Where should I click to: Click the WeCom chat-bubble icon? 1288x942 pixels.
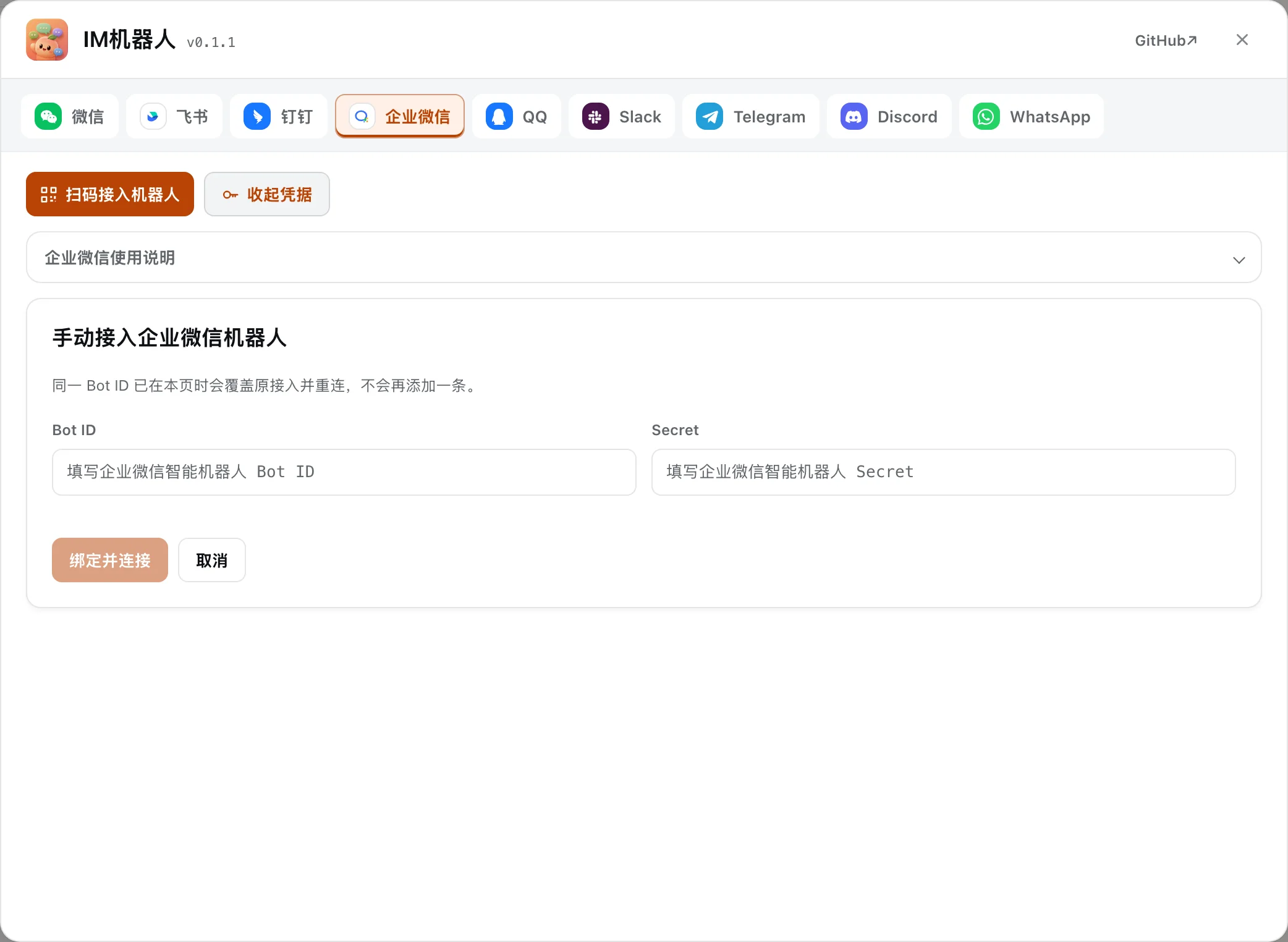(362, 116)
